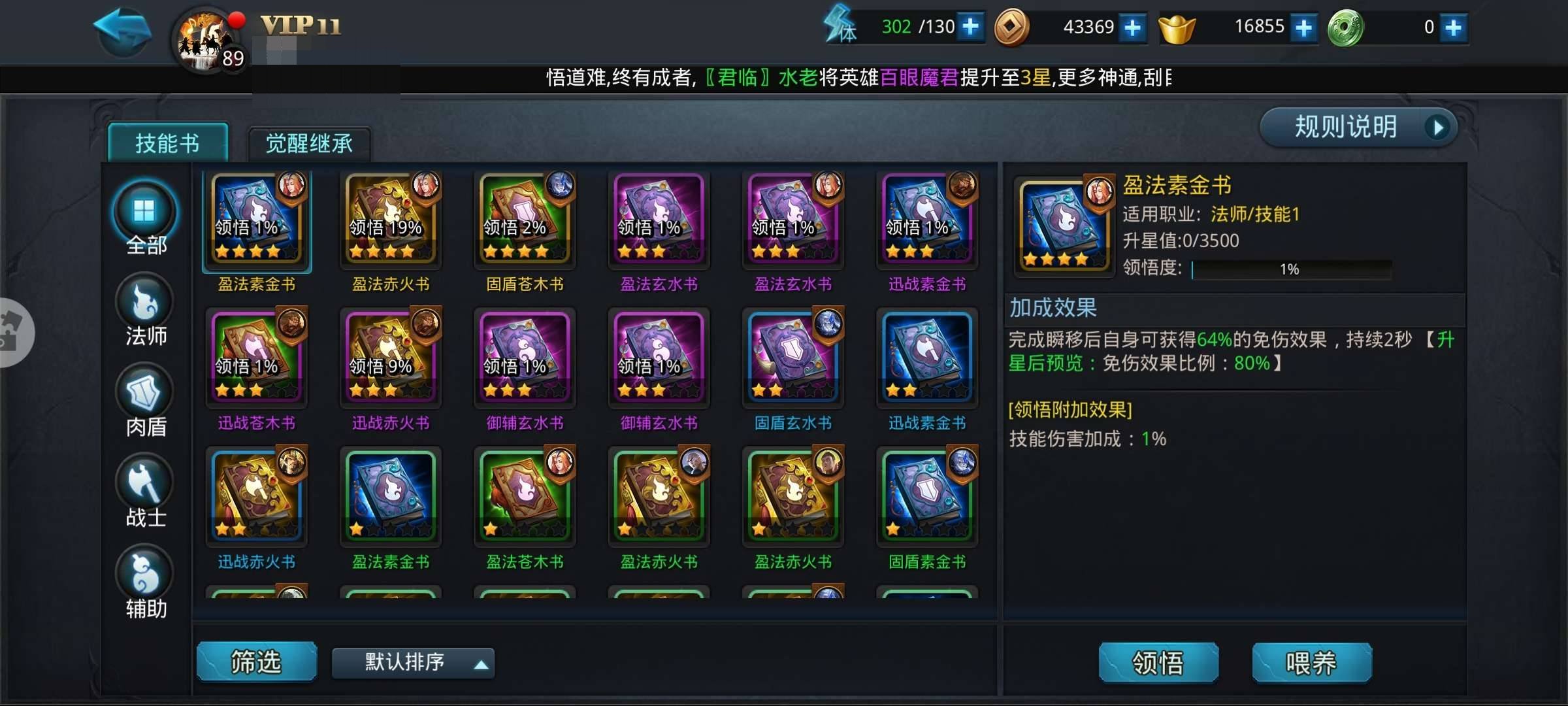
Task: Click the 筛选 filter button
Action: (257, 662)
